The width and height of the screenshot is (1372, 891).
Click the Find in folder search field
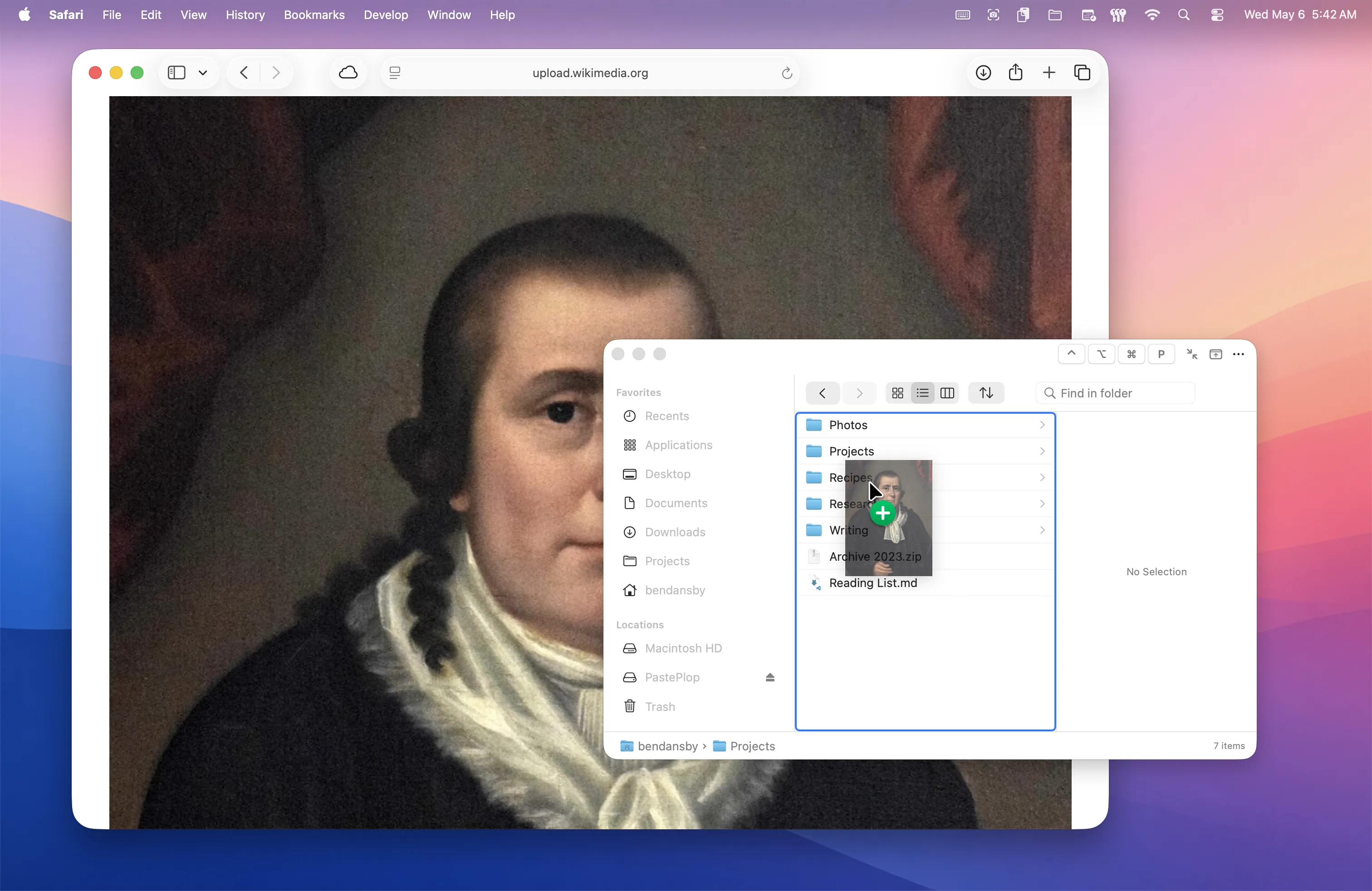coord(1116,393)
